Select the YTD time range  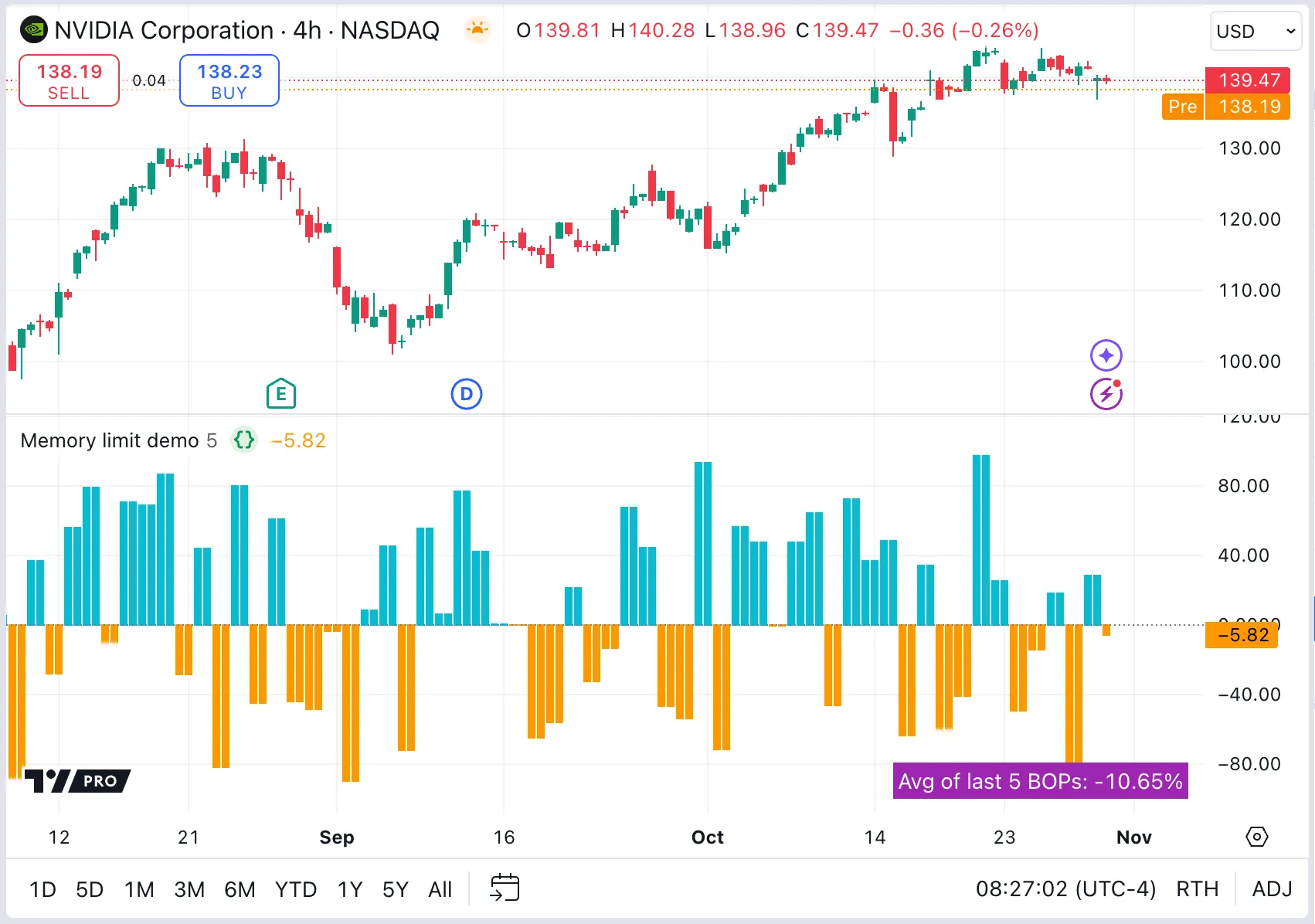(x=296, y=890)
